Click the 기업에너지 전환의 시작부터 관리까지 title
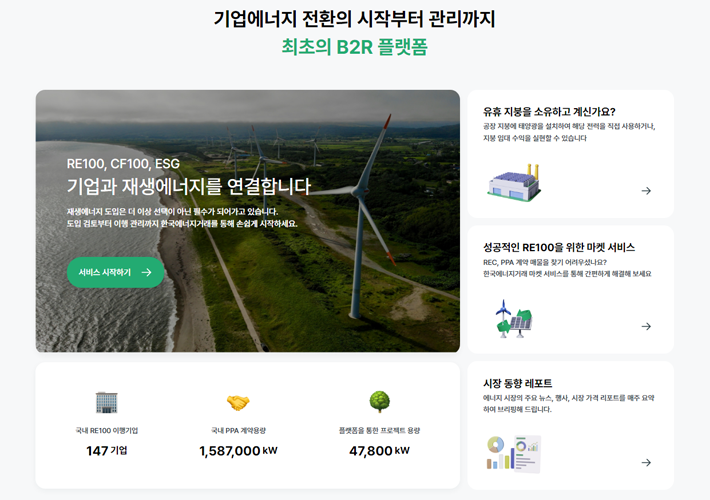Image resolution: width=710 pixels, height=500 pixels. pos(355,19)
